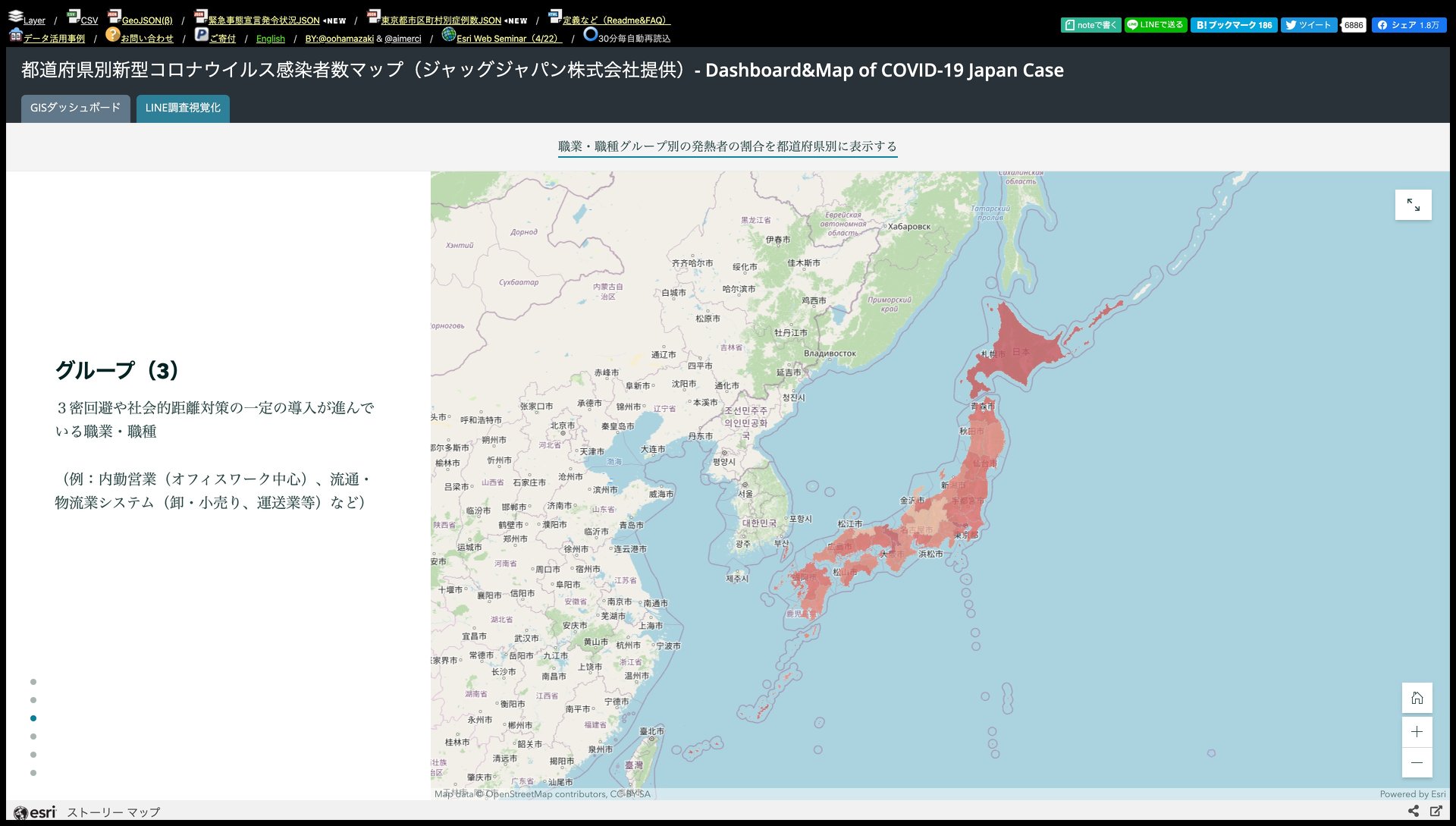Select the LINE調査視覚化 tab

[x=183, y=108]
